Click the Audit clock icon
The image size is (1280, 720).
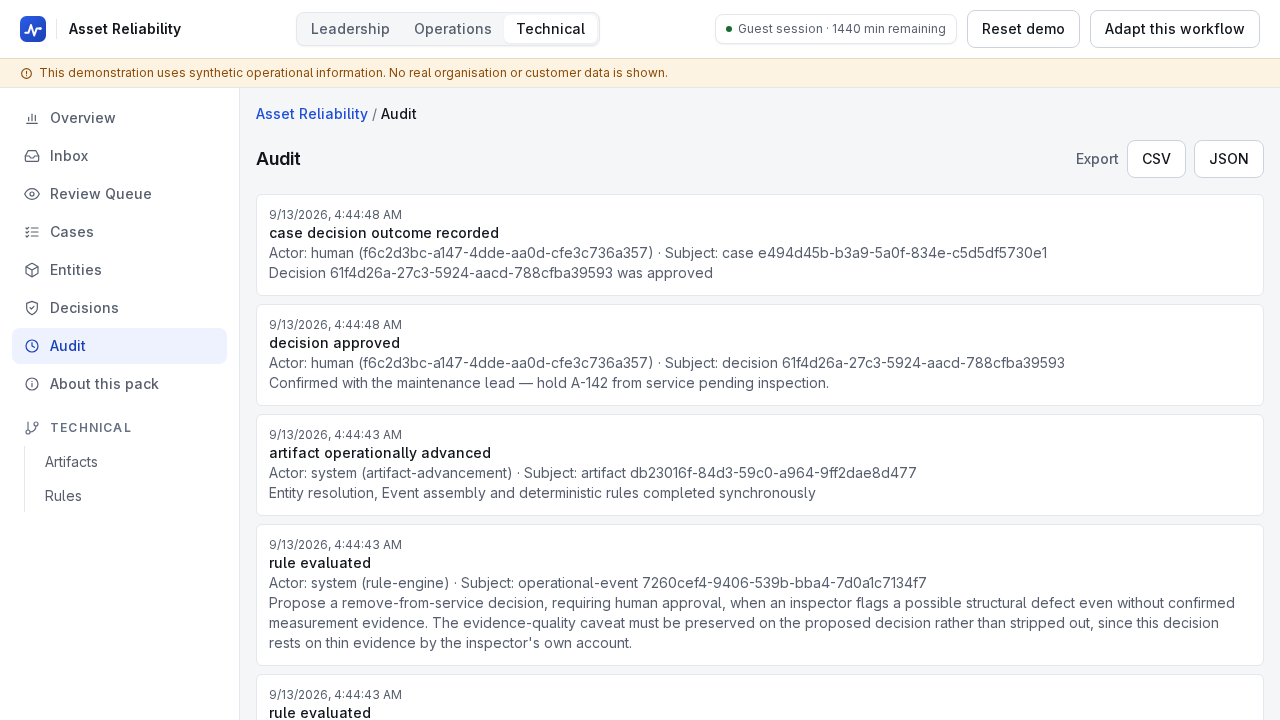point(32,346)
